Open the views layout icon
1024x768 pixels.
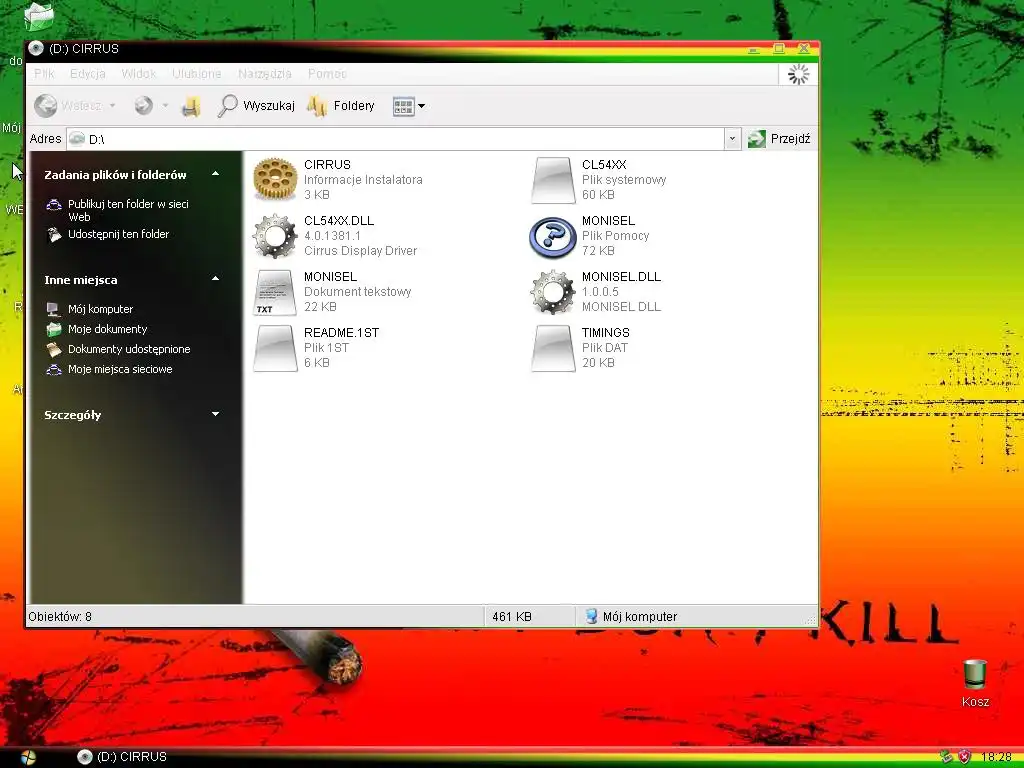(403, 106)
